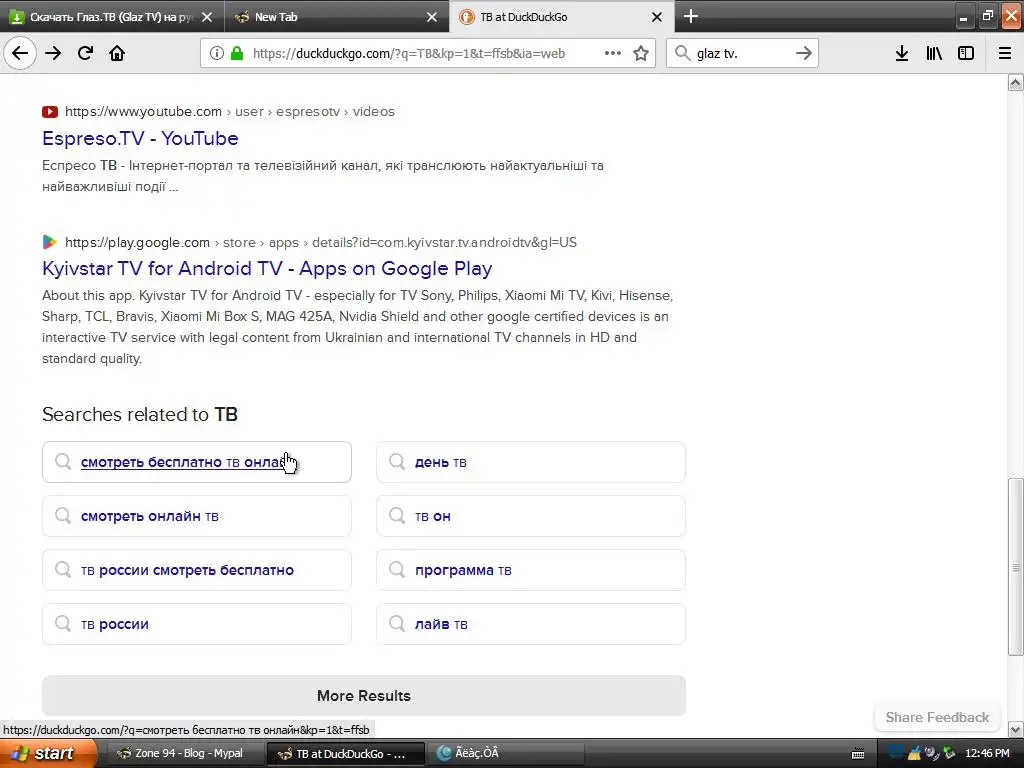This screenshot has width=1024, height=768.
Task: Restore down the browser window
Action: coord(987,16)
